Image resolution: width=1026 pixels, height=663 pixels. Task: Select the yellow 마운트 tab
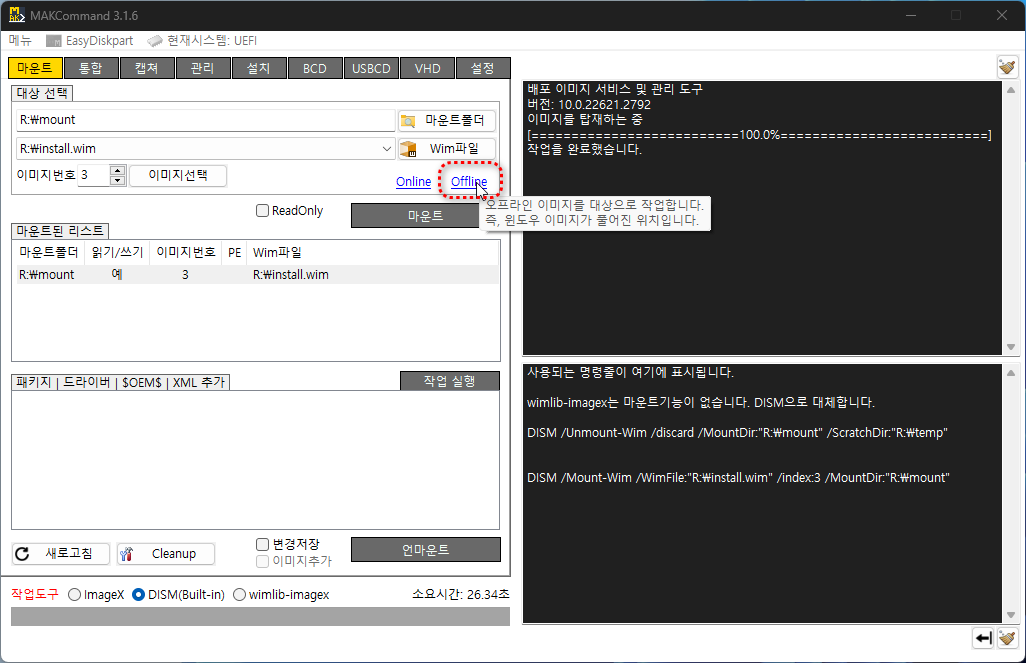35,68
